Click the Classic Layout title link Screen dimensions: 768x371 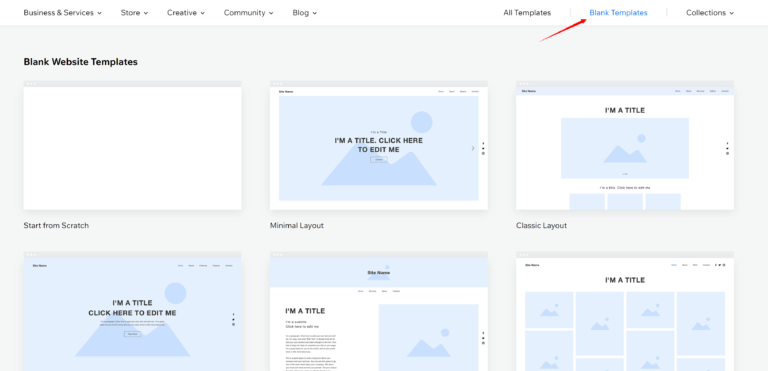click(541, 225)
